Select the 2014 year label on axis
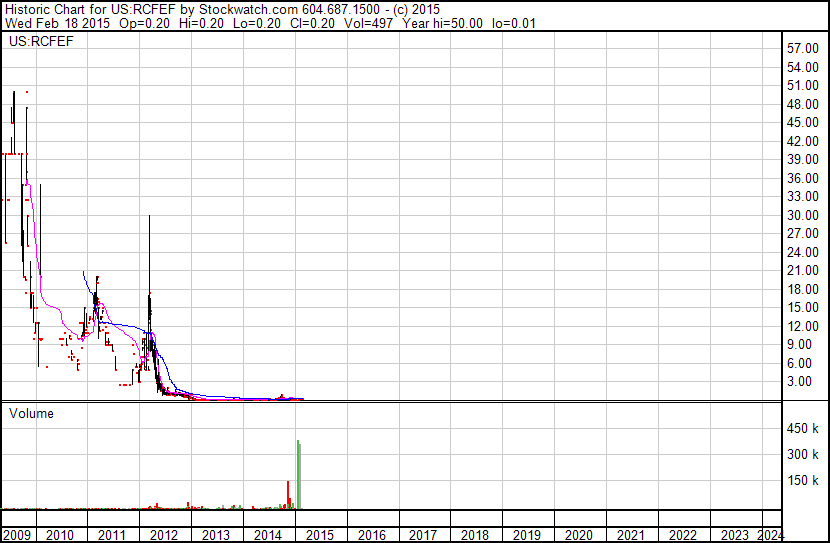This screenshot has height=543, width=830. (x=267, y=535)
